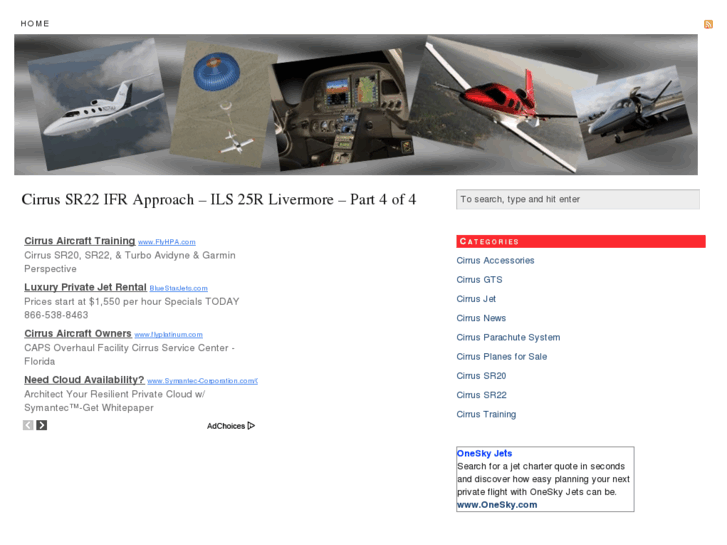Screen dimensions: 727x545
Task: Click the cockpit instrument panel photo
Action: click(342, 110)
